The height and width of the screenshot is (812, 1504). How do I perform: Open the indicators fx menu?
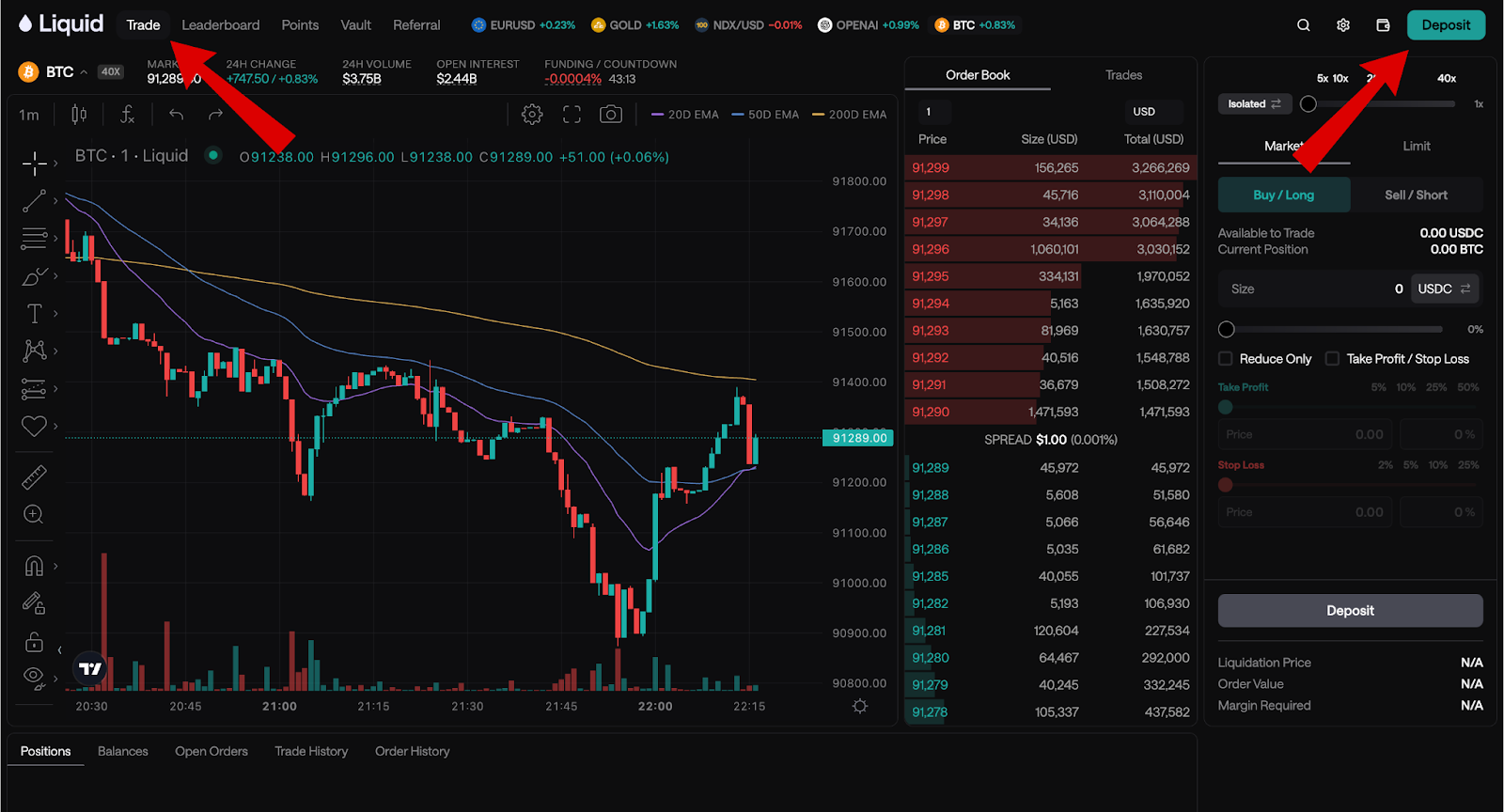127,115
